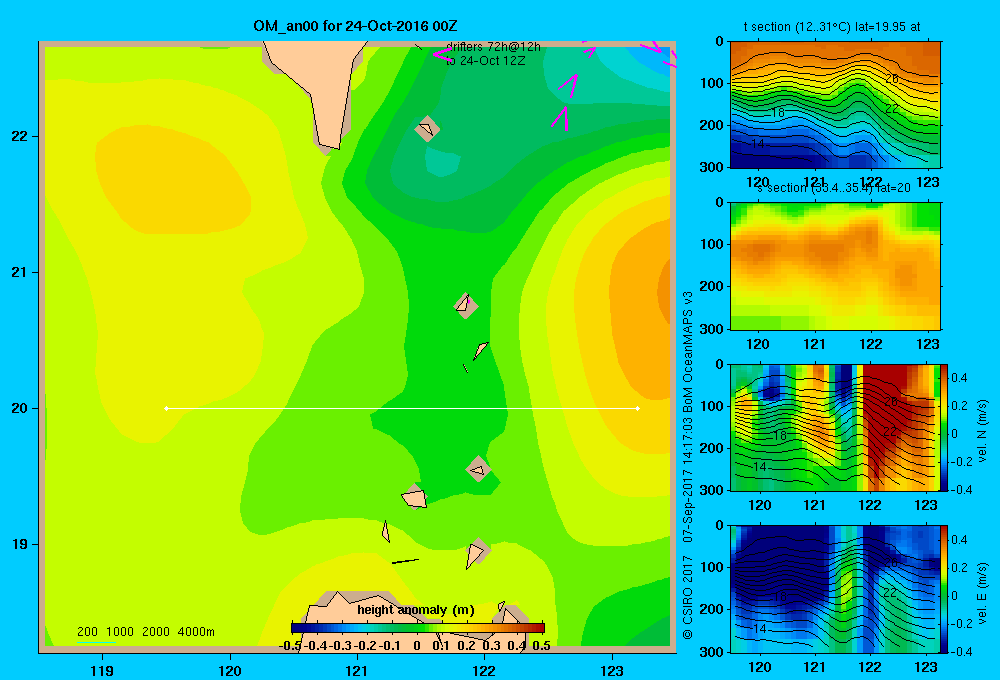Click the longitude label 123 below main map
1000x680 pixels.
[x=612, y=670]
